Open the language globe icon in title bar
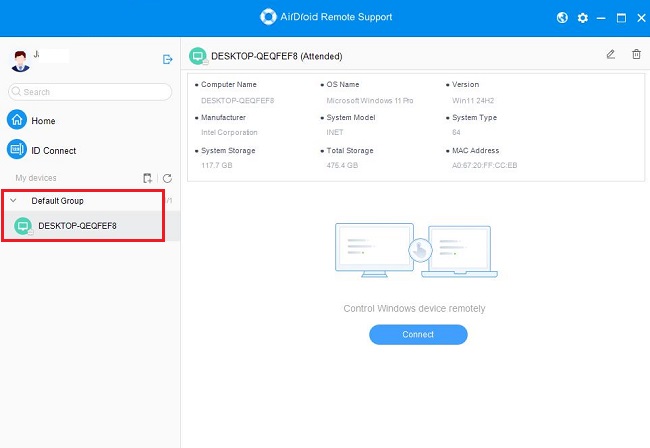This screenshot has width=650, height=448. pos(563,17)
